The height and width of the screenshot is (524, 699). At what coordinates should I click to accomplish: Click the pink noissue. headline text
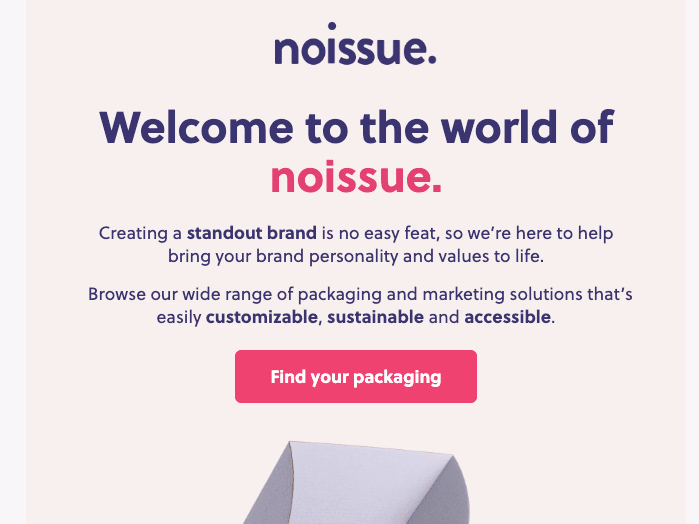355,177
